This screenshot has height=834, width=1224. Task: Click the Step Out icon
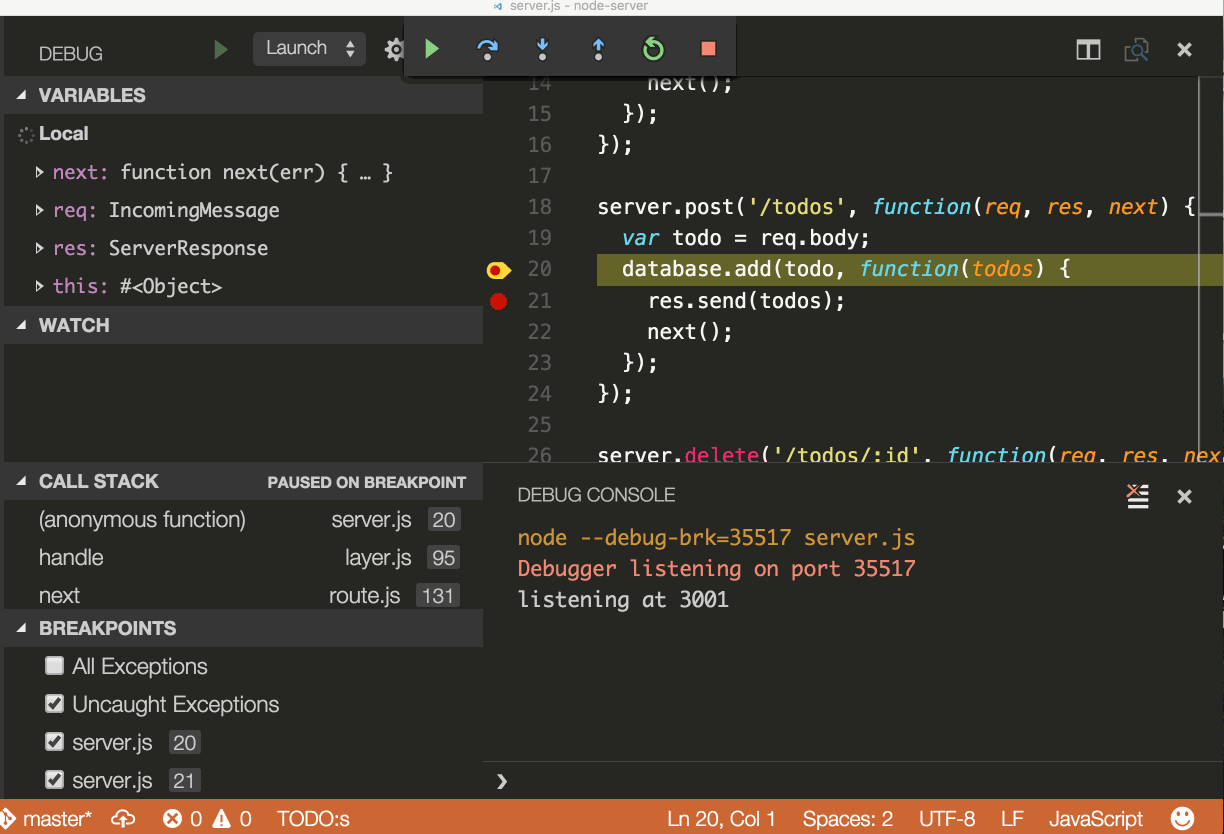tap(597, 49)
